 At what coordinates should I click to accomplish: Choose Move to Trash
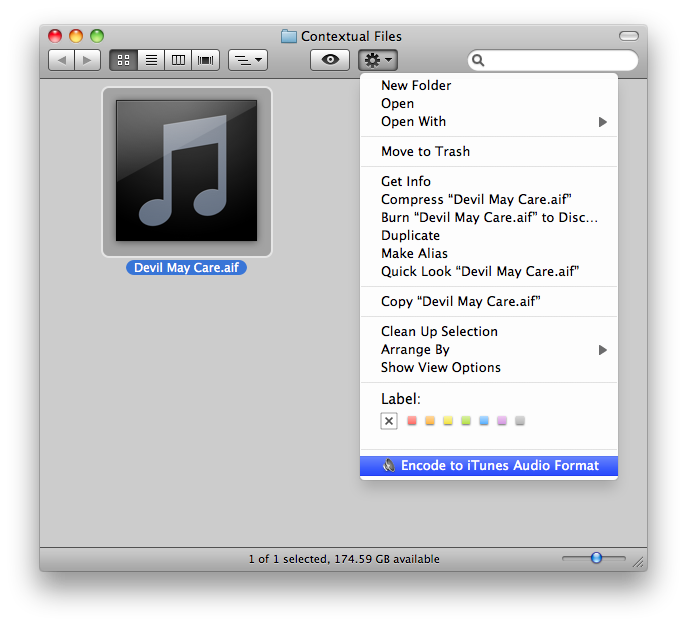425,152
